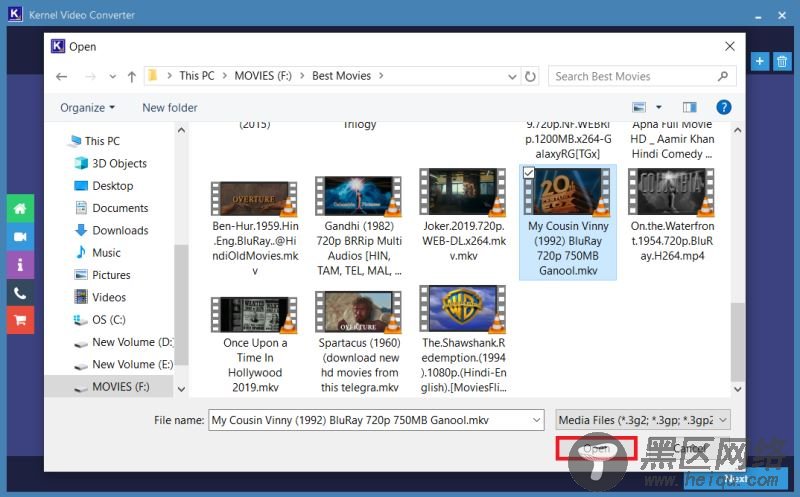Click the Best Movies breadcrumb
800x497 pixels.
341,76
